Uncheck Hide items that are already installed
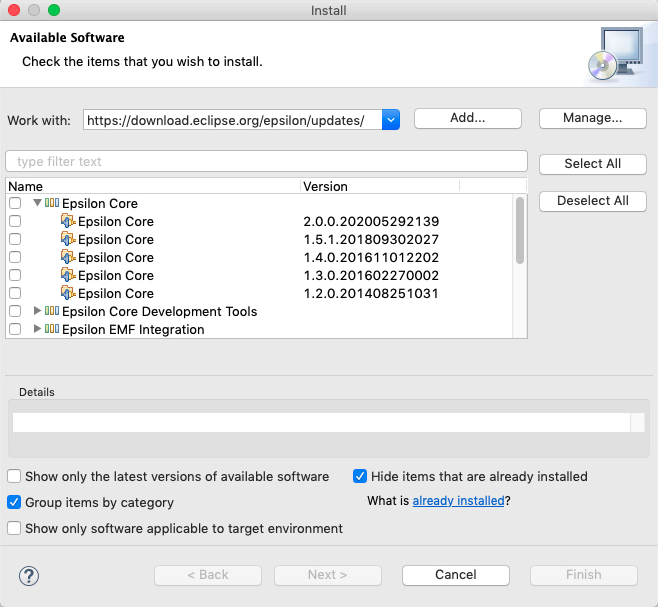 click(361, 477)
